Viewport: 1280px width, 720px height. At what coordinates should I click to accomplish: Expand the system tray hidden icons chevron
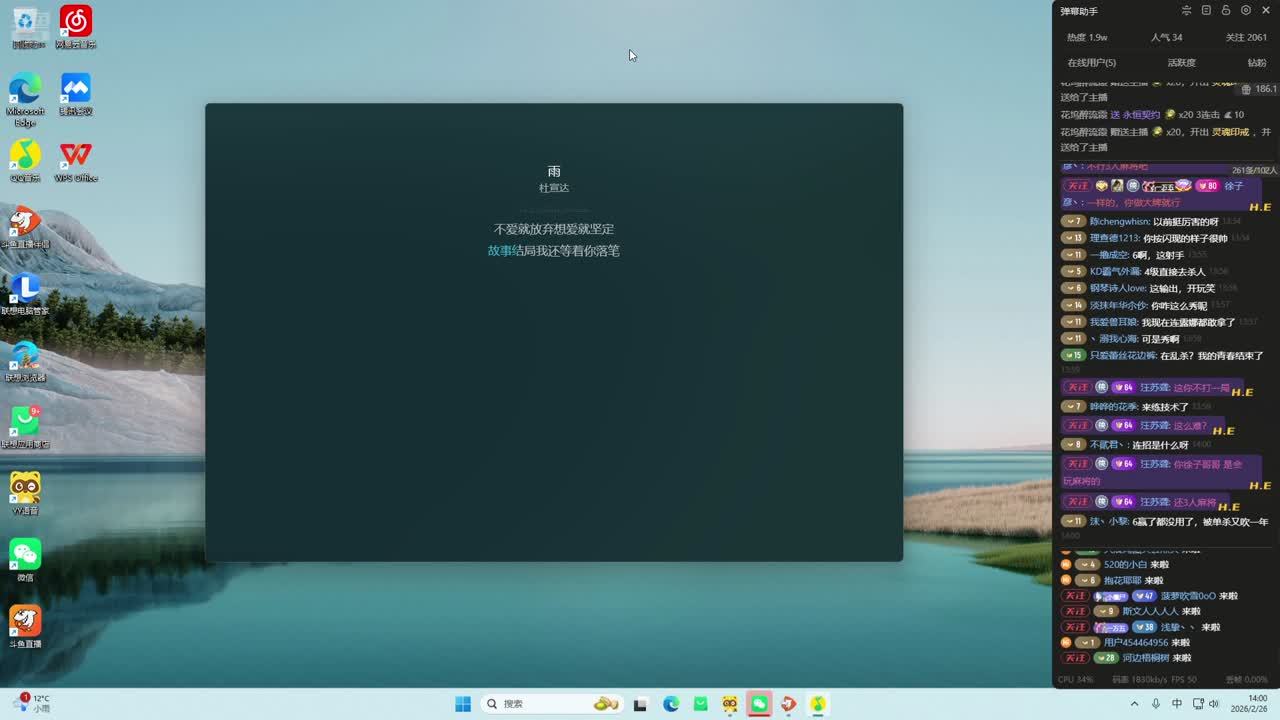point(1134,704)
